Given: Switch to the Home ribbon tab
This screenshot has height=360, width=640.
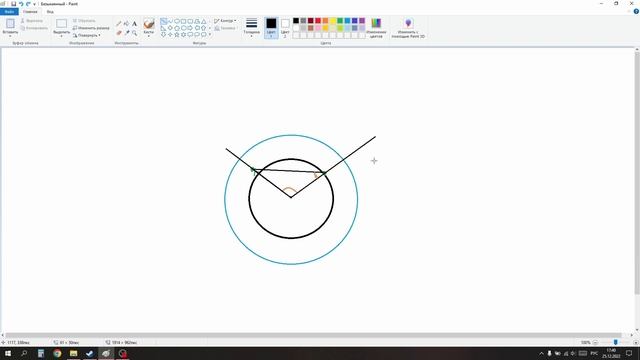Looking at the screenshot, I should 30,11.
